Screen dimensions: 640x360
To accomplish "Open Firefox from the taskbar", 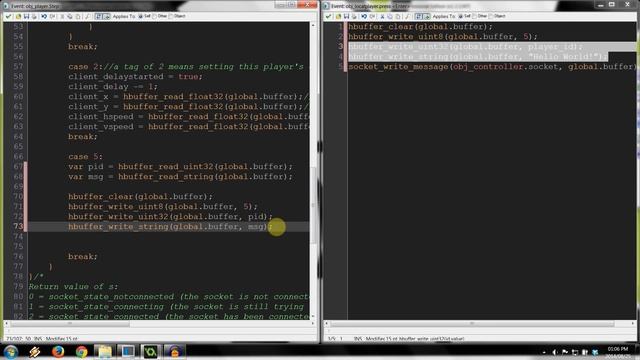I will (x=58, y=352).
